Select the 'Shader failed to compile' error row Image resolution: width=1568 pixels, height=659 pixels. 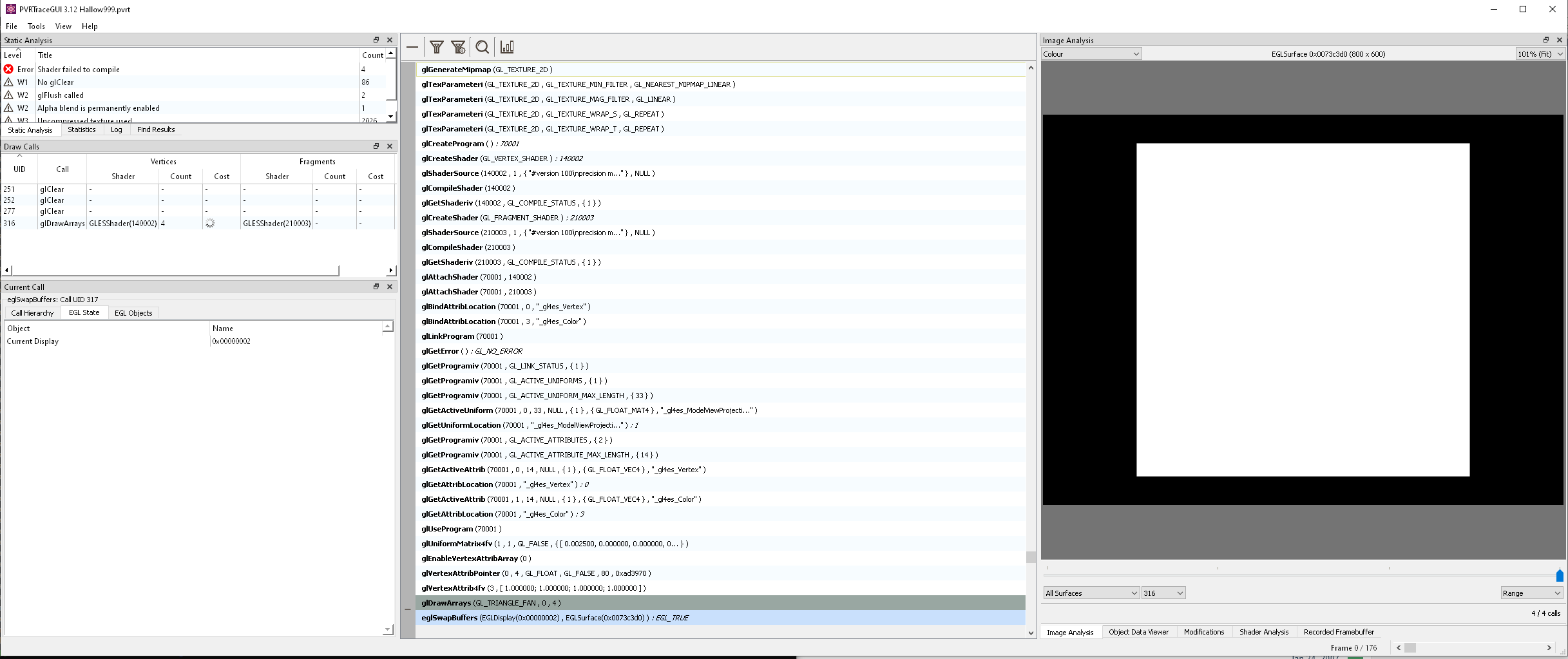click(x=79, y=70)
